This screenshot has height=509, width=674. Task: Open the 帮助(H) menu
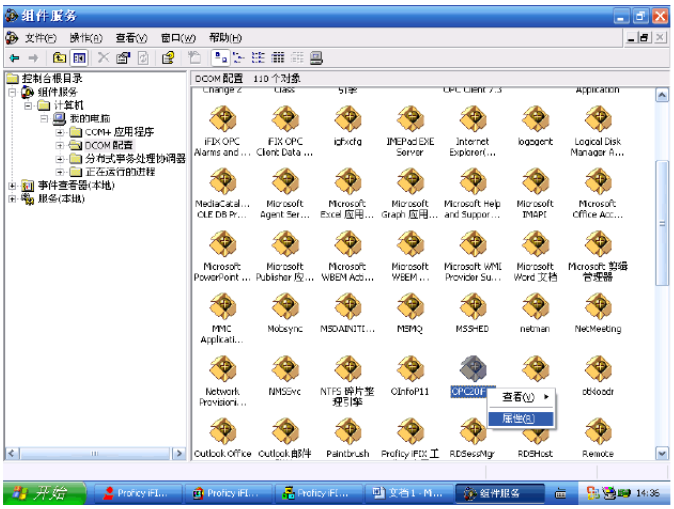[x=225, y=38]
